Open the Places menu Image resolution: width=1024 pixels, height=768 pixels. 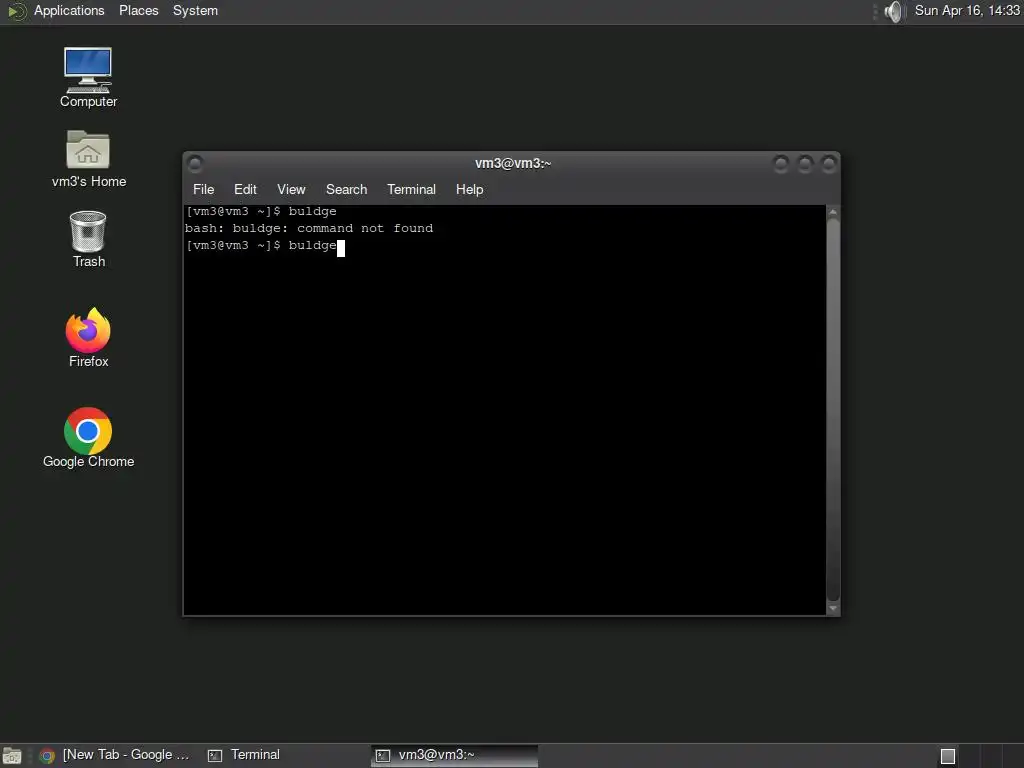tap(138, 10)
